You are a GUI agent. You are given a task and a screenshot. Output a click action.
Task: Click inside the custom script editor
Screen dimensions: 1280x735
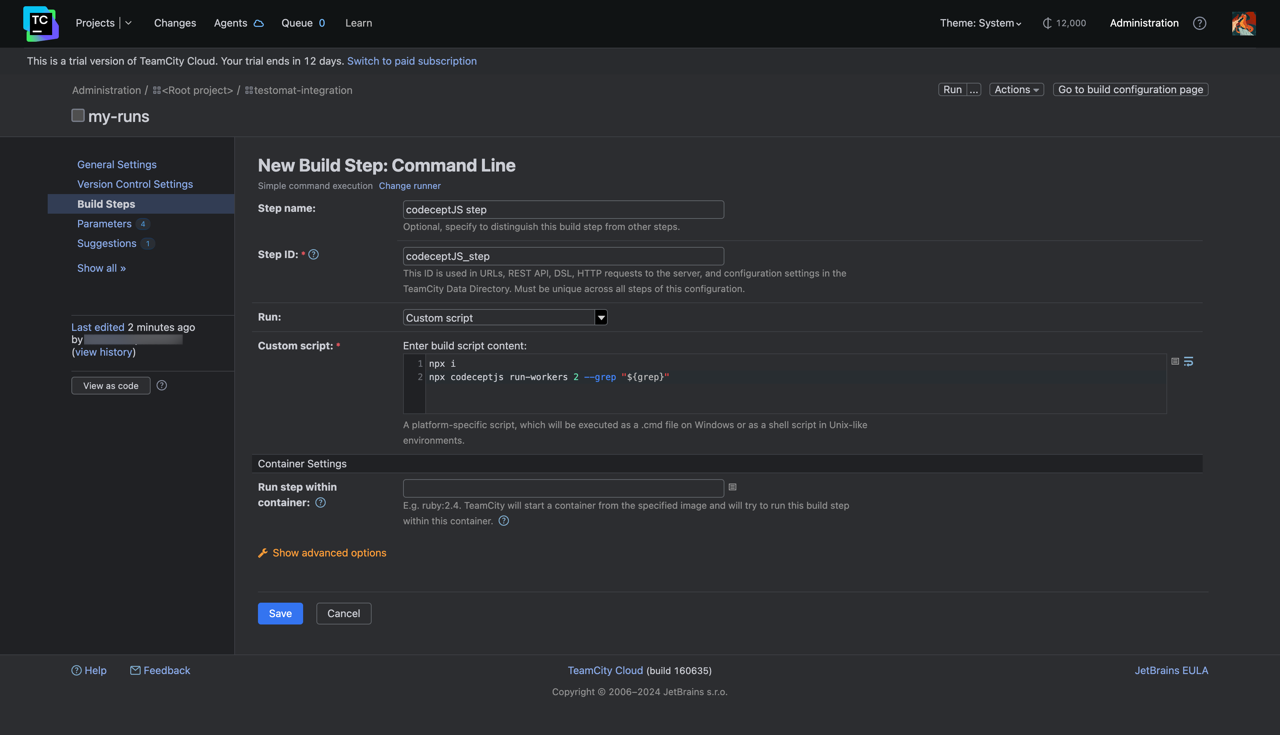click(x=785, y=384)
